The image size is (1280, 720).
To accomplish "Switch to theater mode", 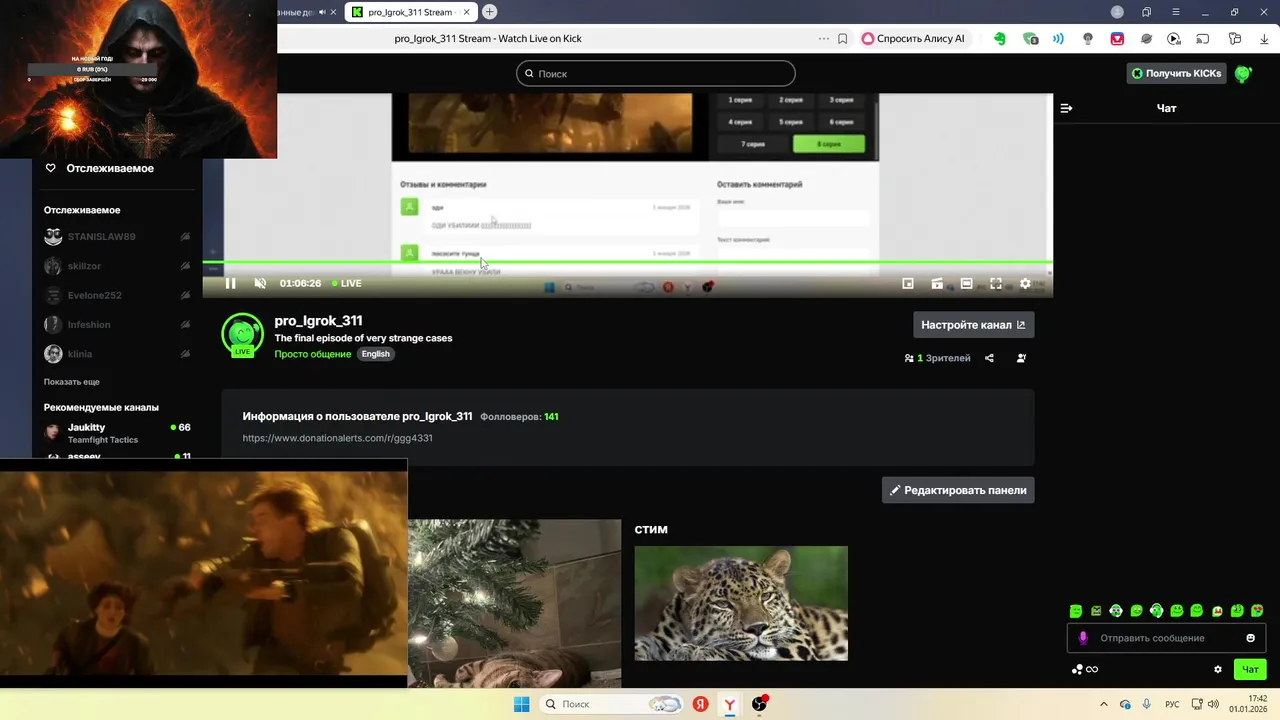I will 966,284.
